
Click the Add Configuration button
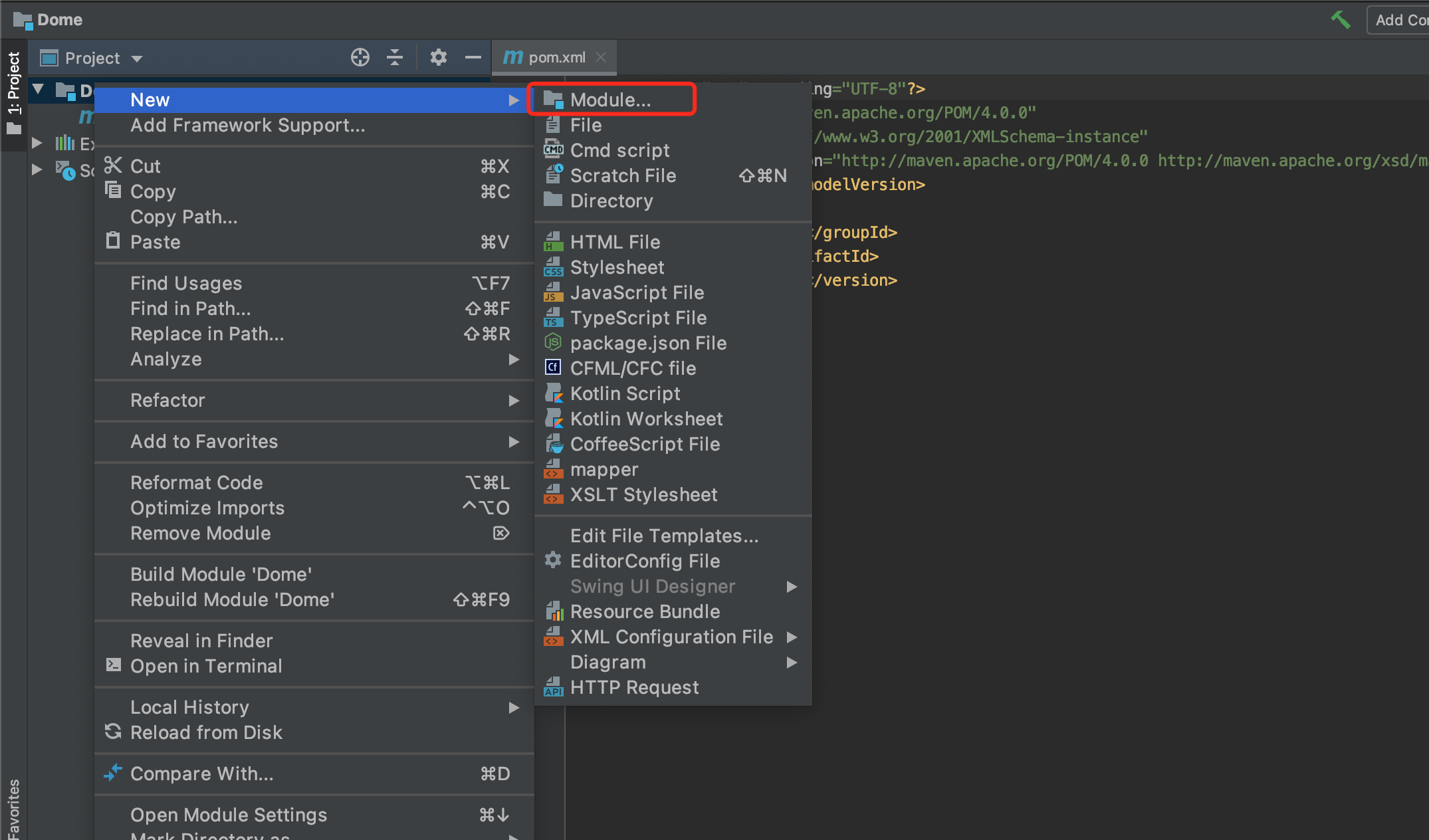[x=1398, y=20]
